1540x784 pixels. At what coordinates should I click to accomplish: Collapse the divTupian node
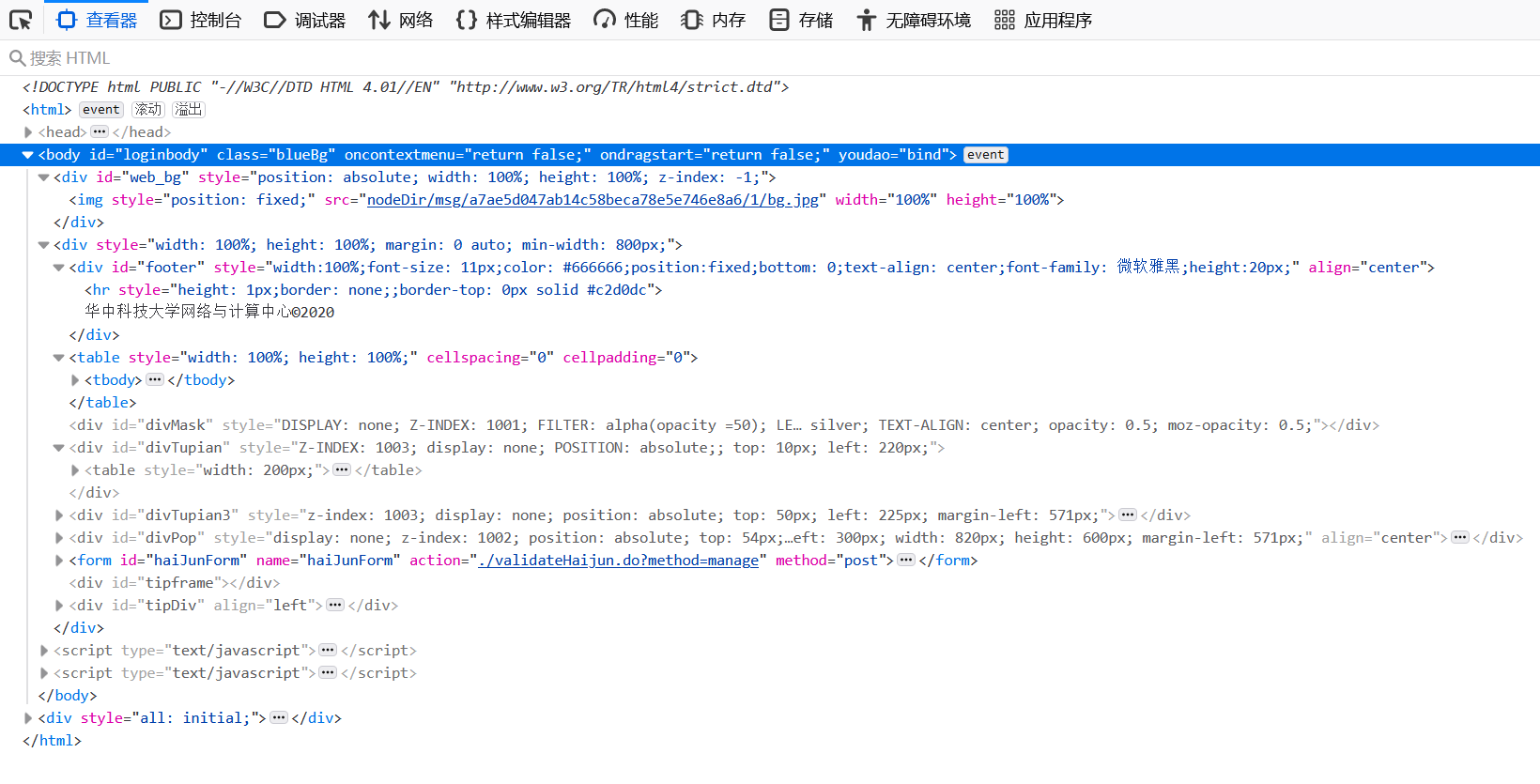point(58,448)
